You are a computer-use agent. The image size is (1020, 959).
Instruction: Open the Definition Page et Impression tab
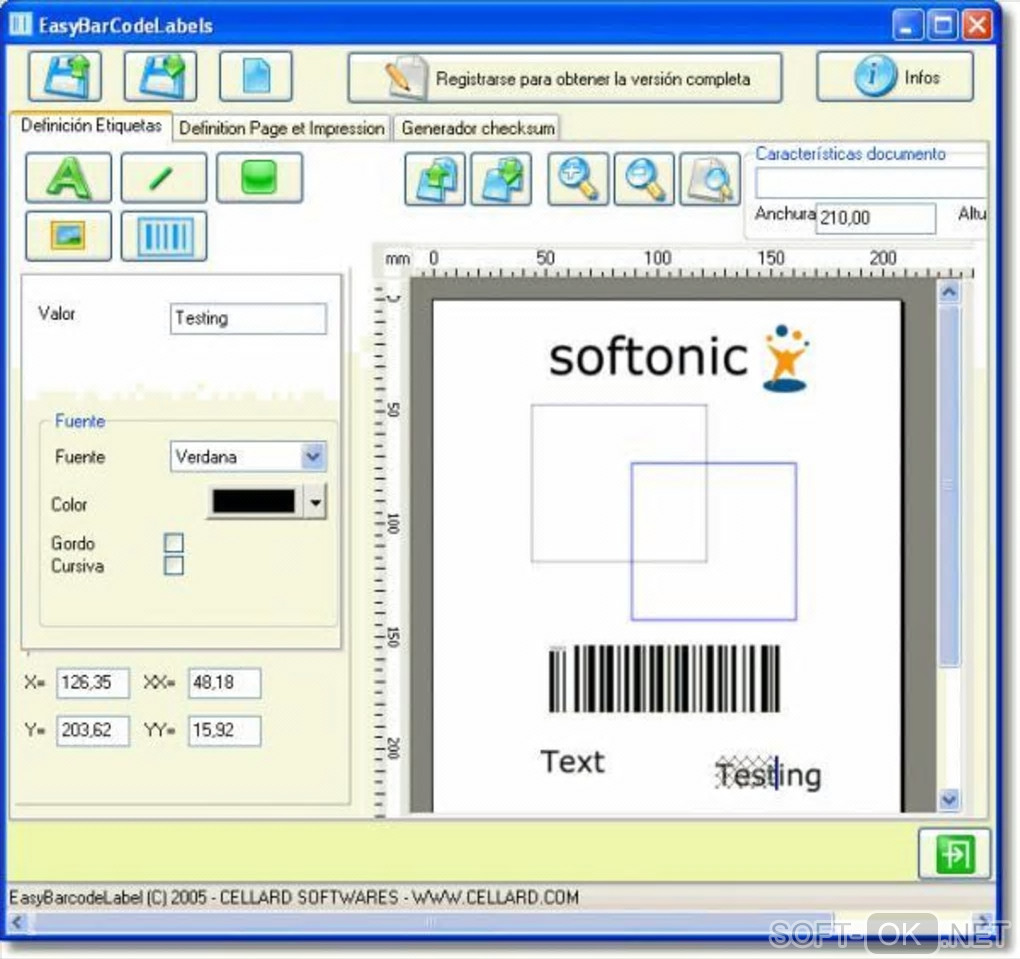[281, 128]
